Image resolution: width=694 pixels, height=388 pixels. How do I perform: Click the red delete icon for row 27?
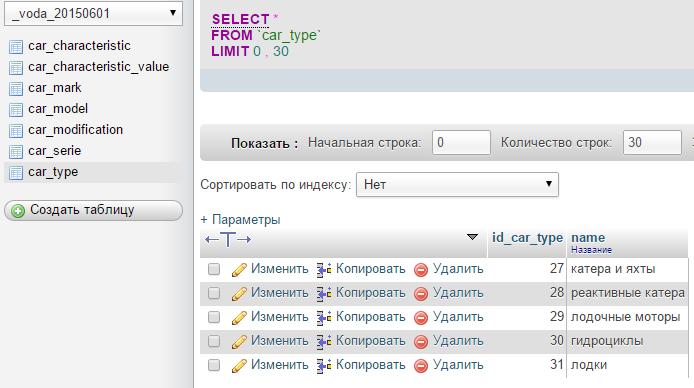click(x=421, y=270)
